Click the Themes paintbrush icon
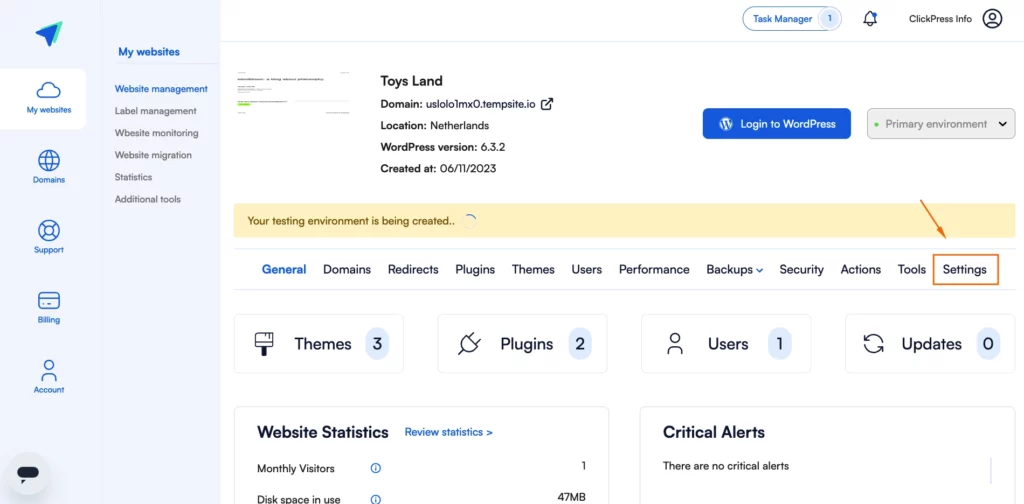 [264, 343]
